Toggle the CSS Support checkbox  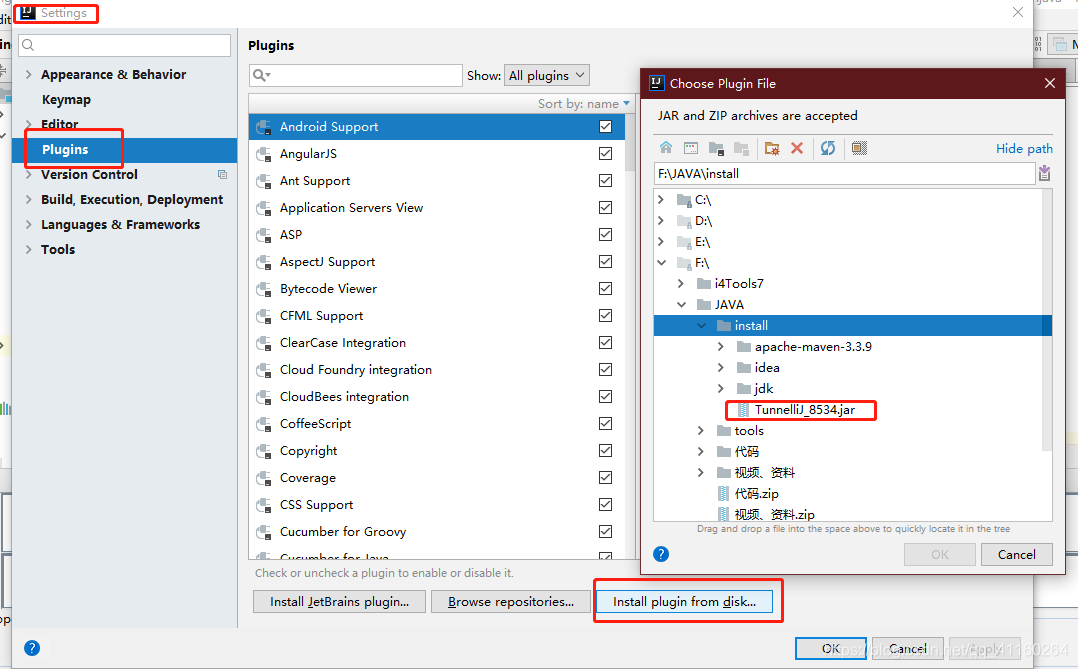tap(605, 505)
